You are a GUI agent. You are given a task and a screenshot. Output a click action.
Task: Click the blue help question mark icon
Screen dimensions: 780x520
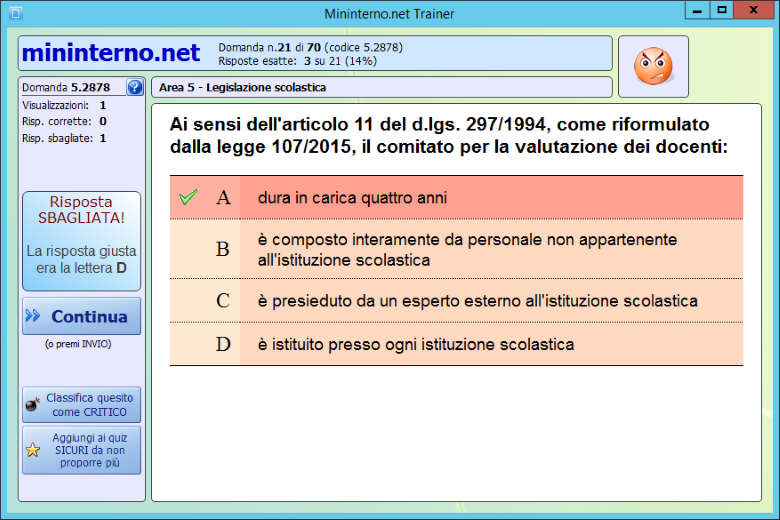click(x=134, y=87)
